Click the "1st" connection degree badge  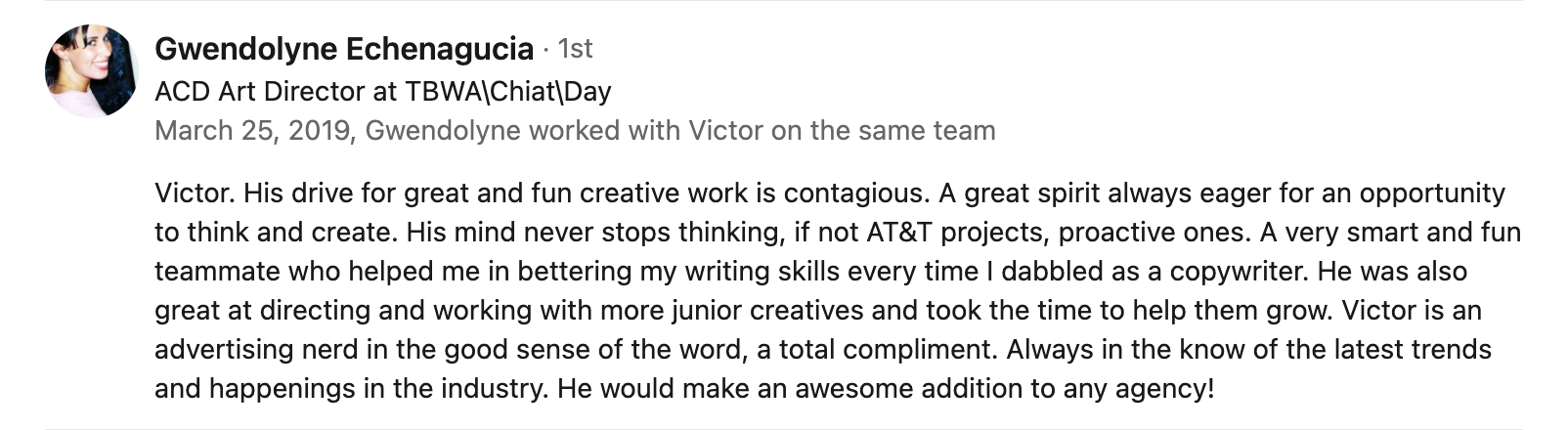coord(575,49)
